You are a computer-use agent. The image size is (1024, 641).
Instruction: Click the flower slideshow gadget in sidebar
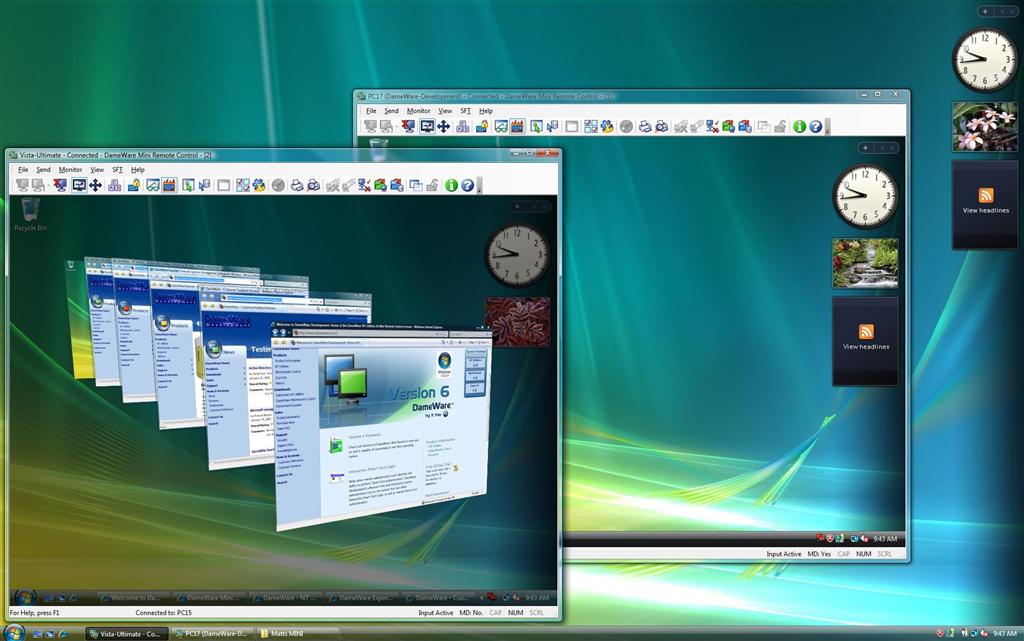(985, 126)
